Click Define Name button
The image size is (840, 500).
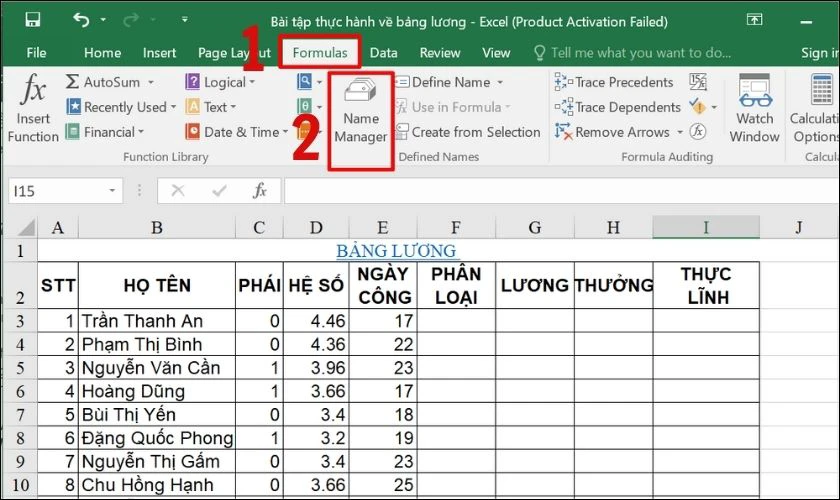pyautogui.click(x=443, y=82)
